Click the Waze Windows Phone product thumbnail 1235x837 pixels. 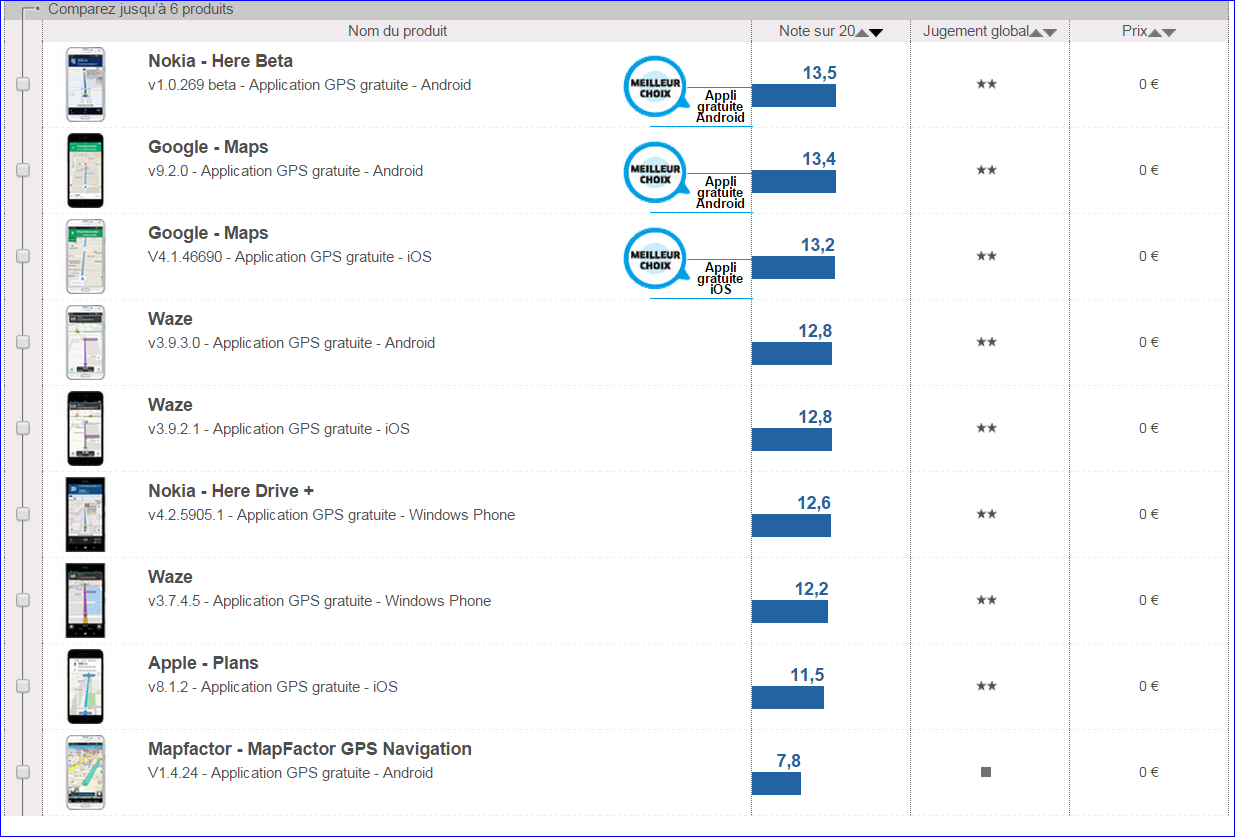[85, 600]
